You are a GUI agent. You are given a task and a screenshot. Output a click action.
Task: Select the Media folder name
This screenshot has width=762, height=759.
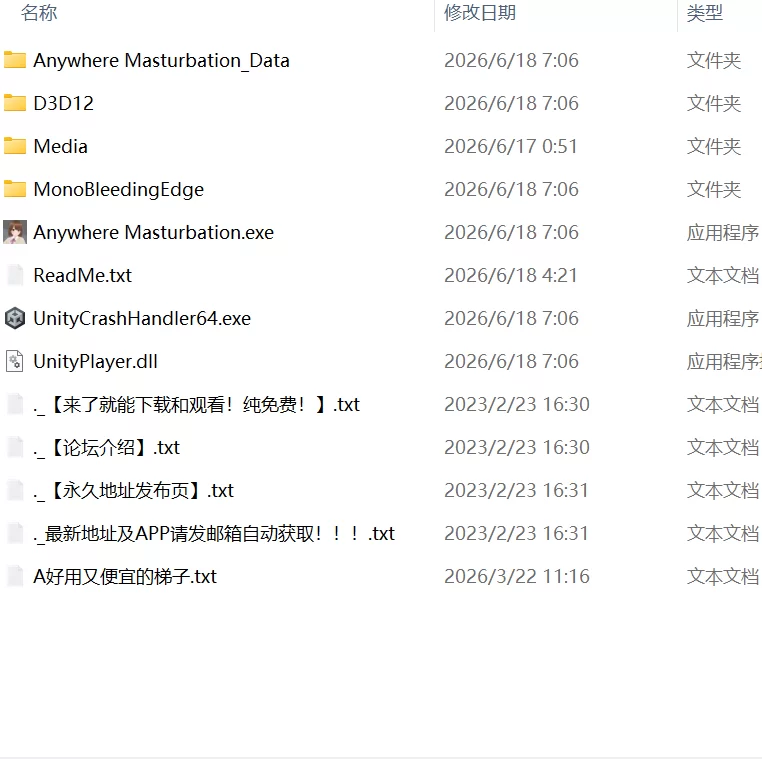(x=61, y=146)
